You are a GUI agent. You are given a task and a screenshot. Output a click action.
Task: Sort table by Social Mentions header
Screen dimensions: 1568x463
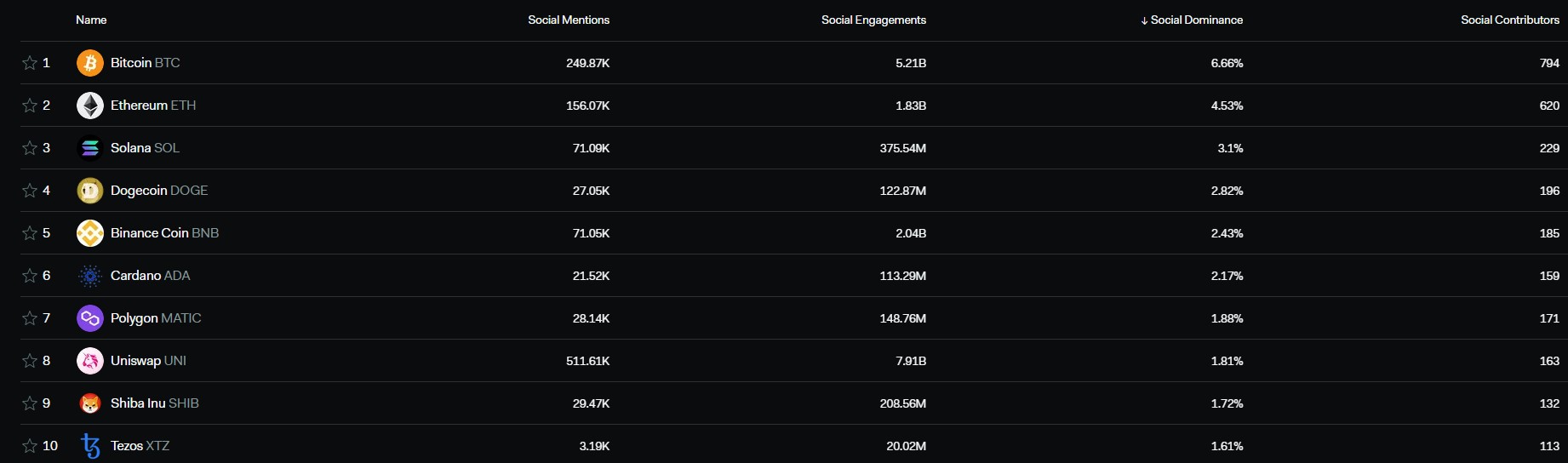tap(569, 20)
